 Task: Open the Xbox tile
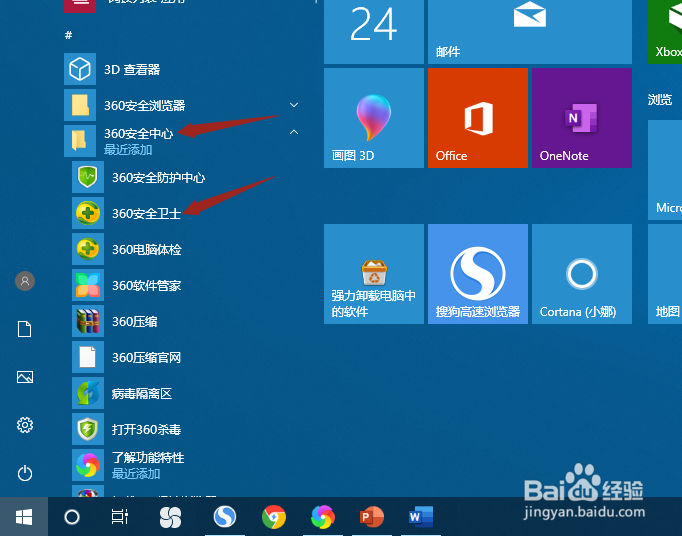coord(665,32)
